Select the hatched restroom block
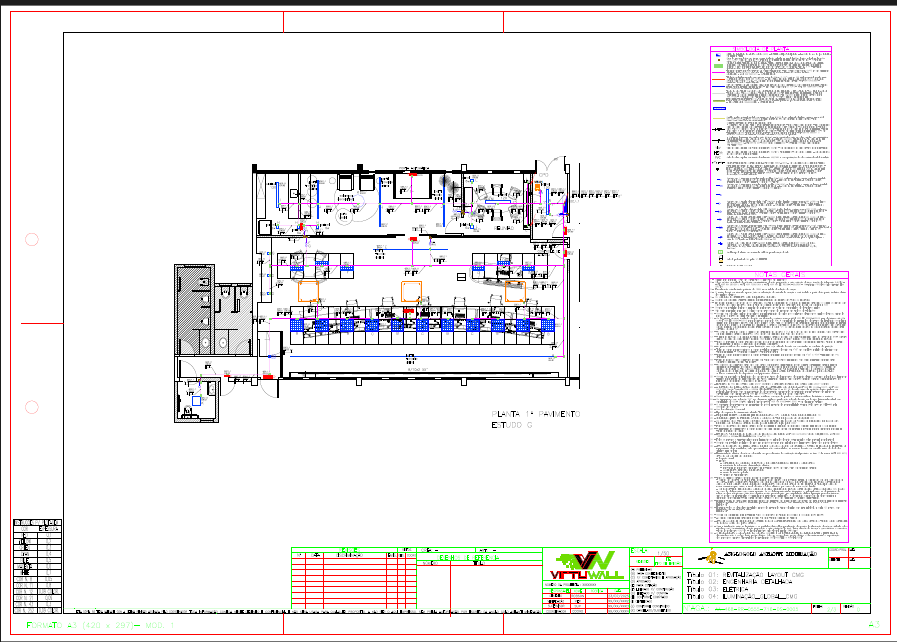 click(194, 310)
